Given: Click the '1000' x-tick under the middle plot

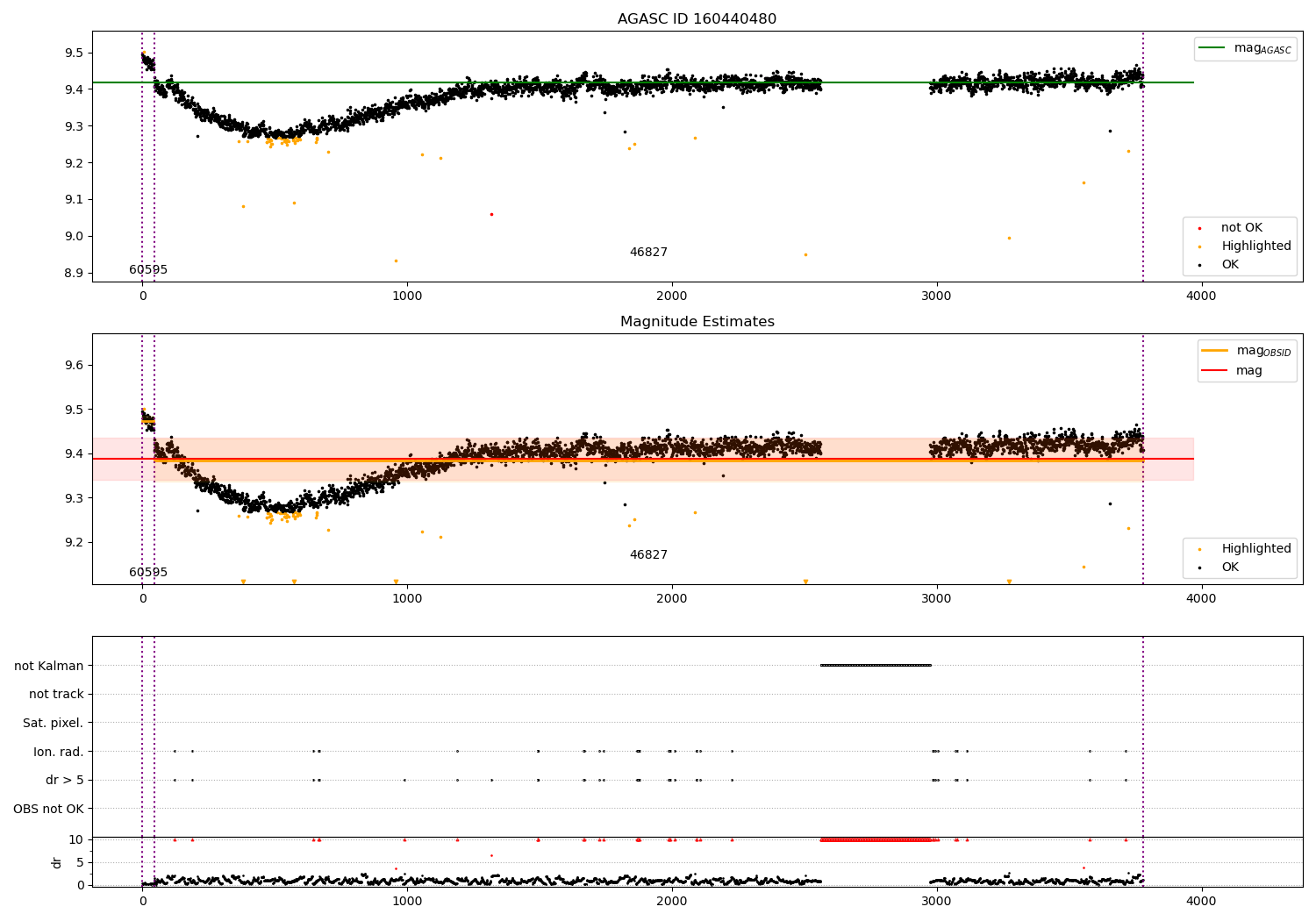Looking at the screenshot, I should click(x=407, y=598).
